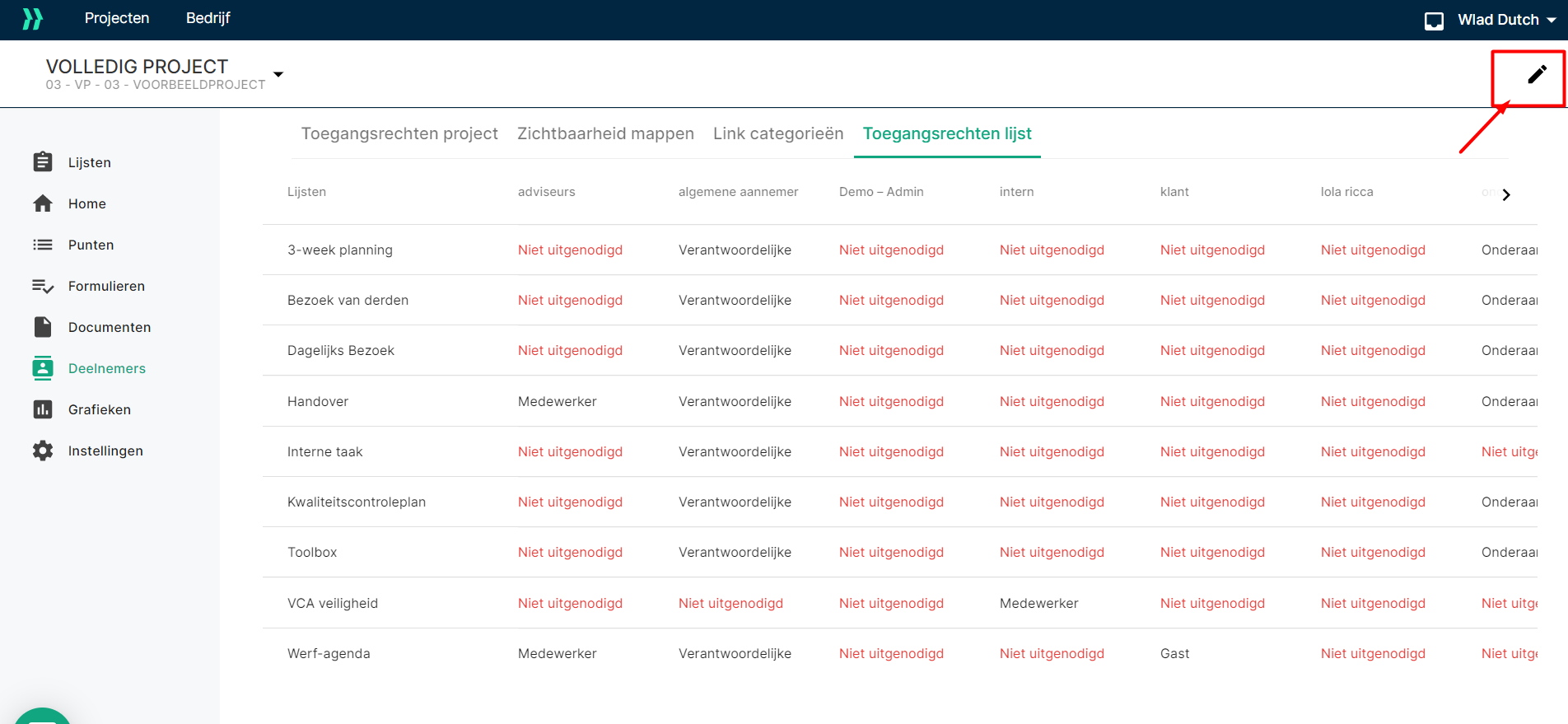Go to Home in sidebar
The height and width of the screenshot is (724, 1568).
point(87,203)
